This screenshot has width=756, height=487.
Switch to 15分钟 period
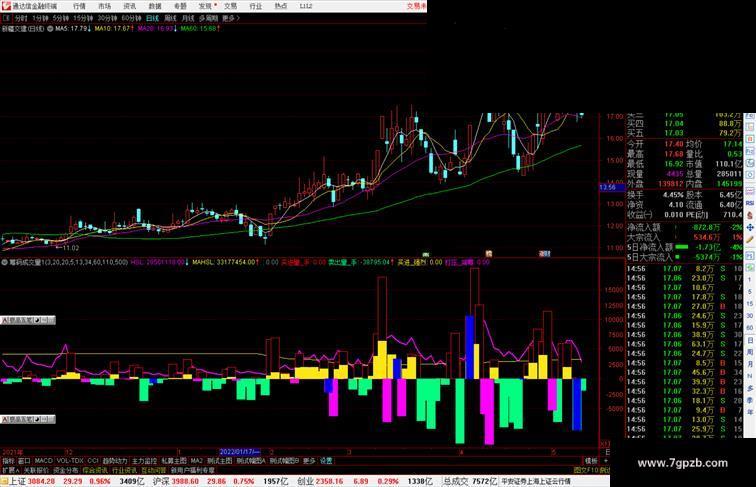pos(83,18)
